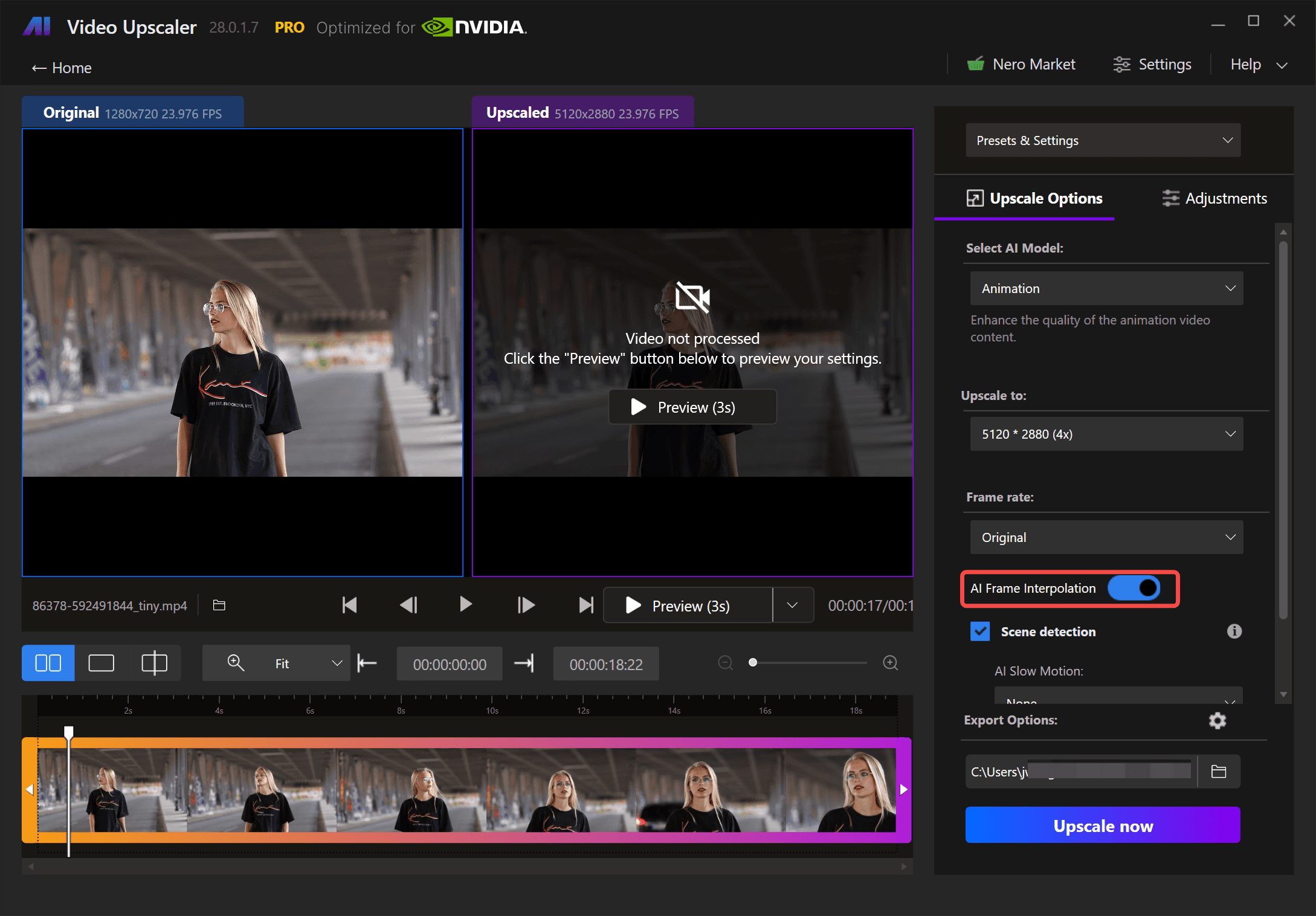The height and width of the screenshot is (916, 1316).
Task: Set trim start marker icon
Action: tap(367, 663)
